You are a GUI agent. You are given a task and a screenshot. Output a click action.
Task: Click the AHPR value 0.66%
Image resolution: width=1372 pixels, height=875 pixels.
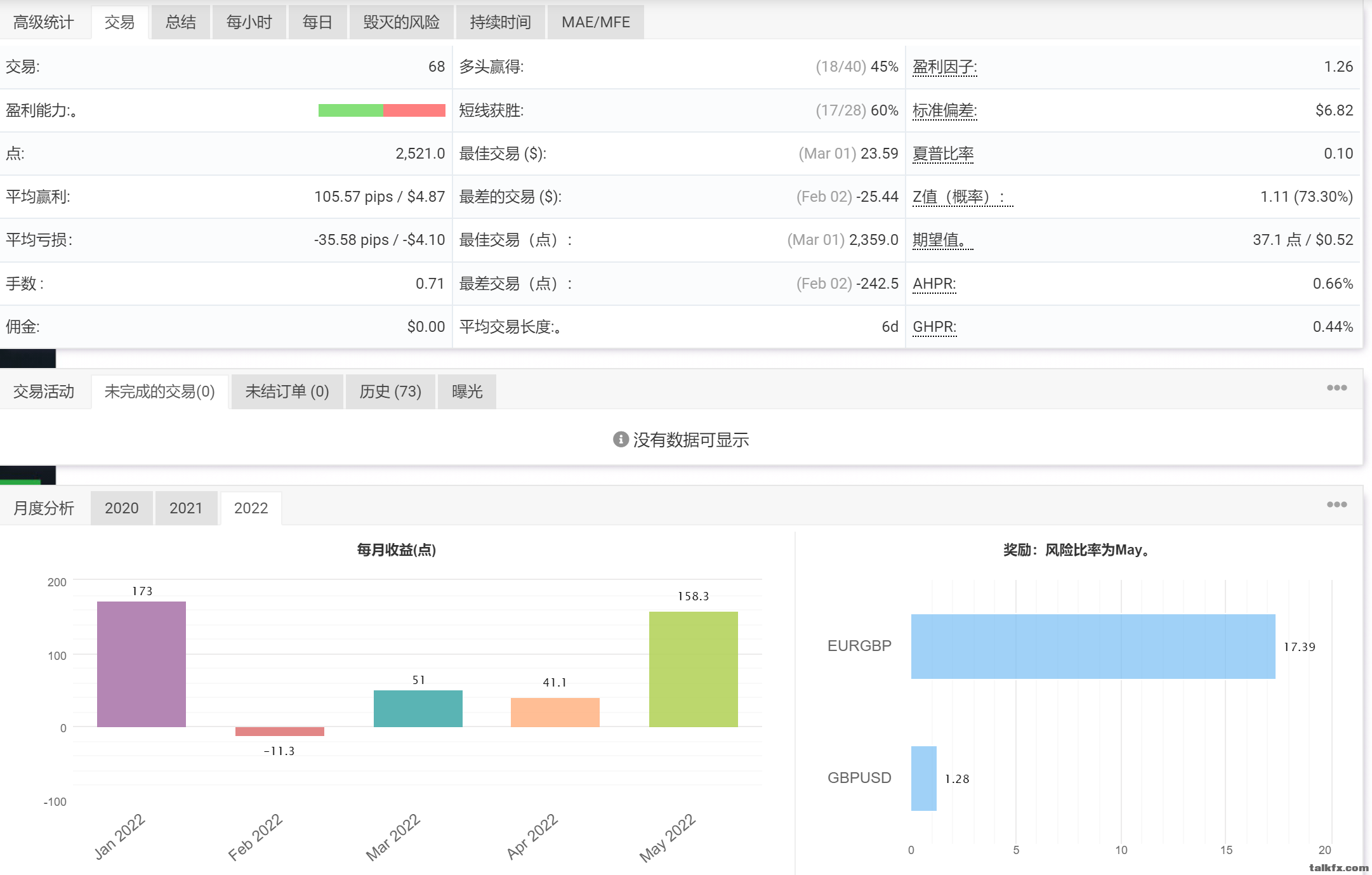pos(1333,284)
